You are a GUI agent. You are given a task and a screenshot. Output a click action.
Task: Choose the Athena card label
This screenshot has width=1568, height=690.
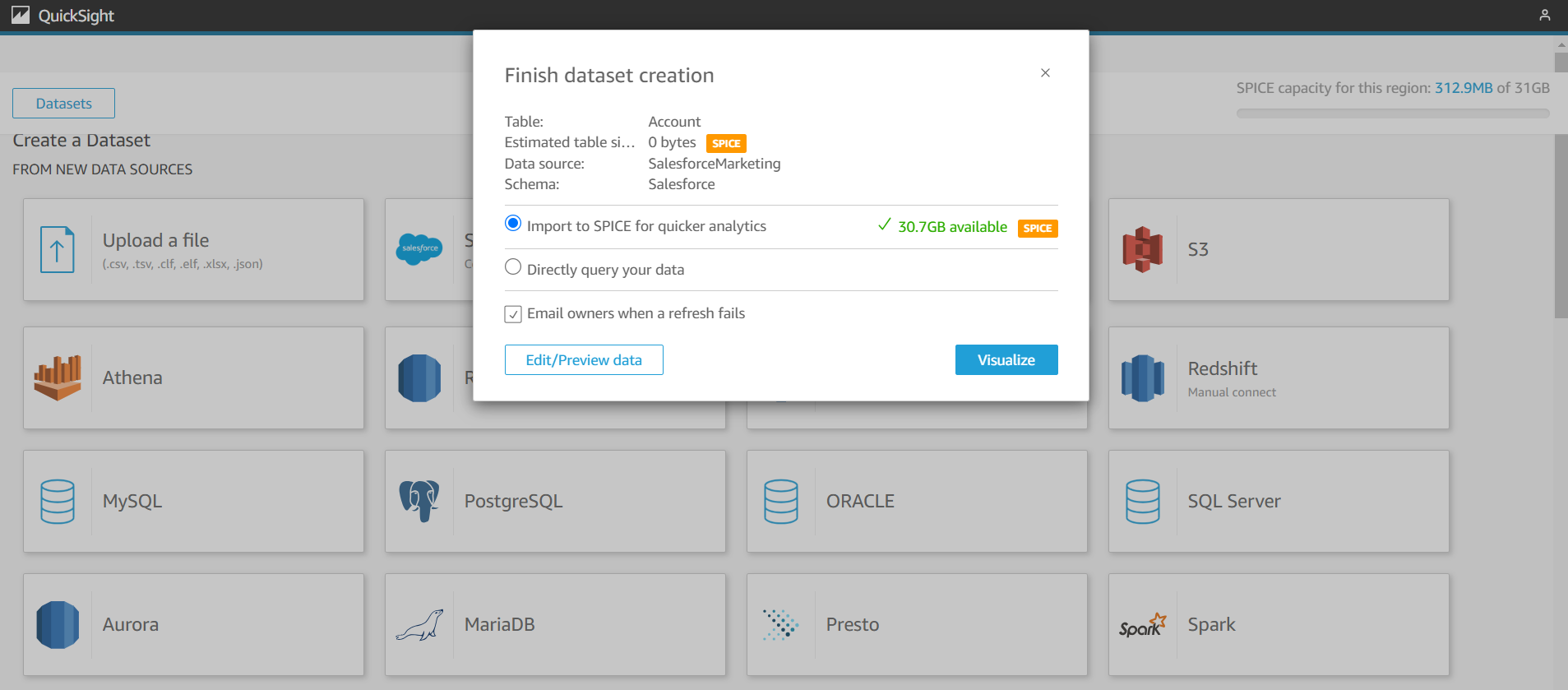[132, 377]
